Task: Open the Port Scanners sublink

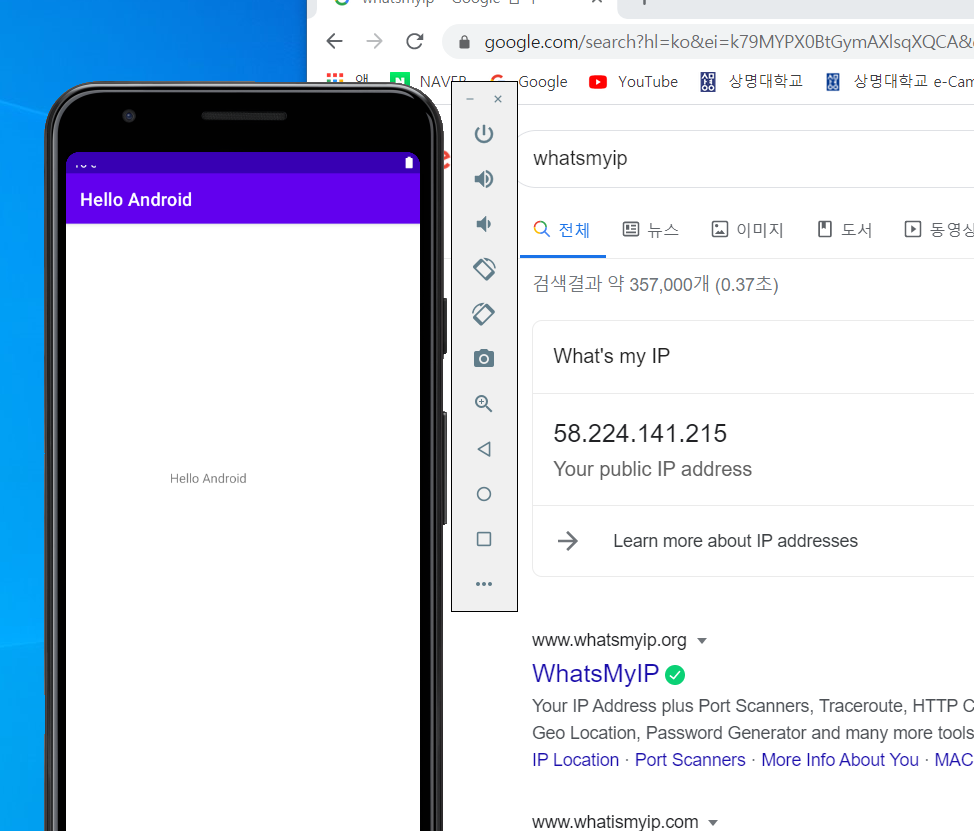Action: tap(690, 760)
